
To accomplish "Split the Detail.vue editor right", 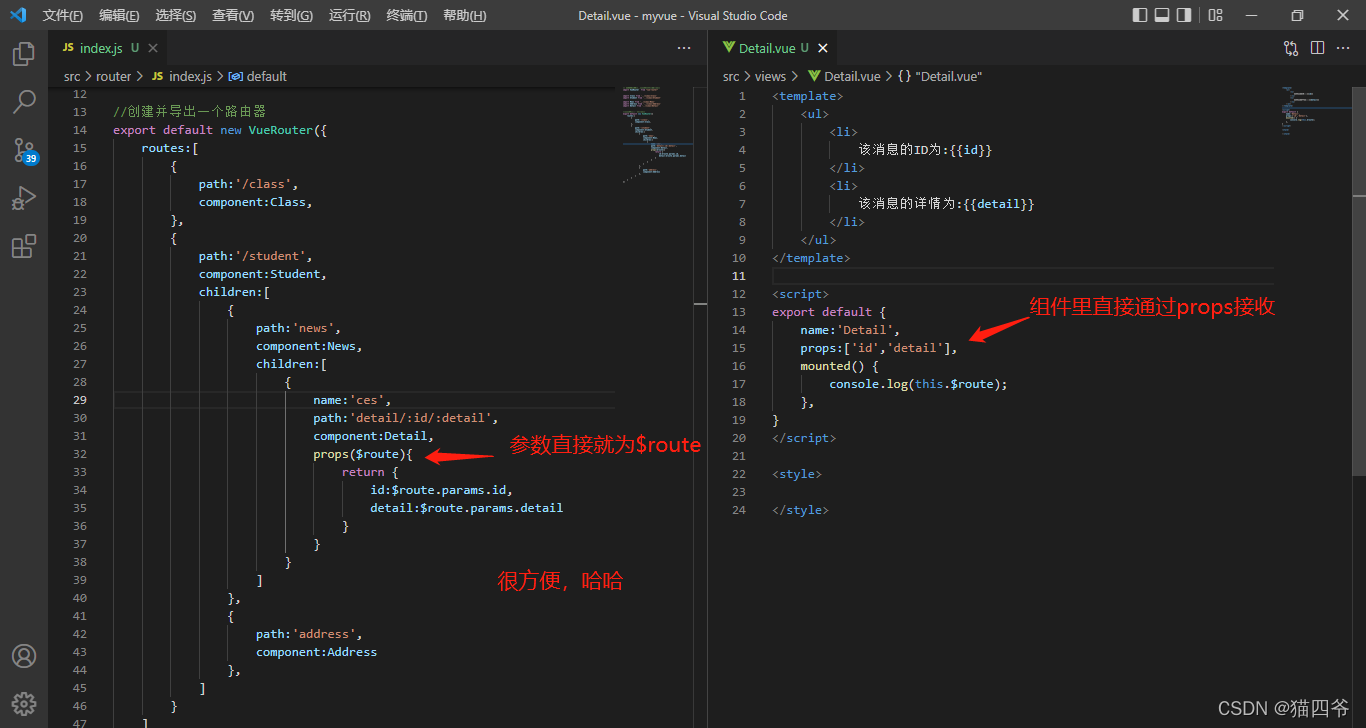I will pos(1317,48).
